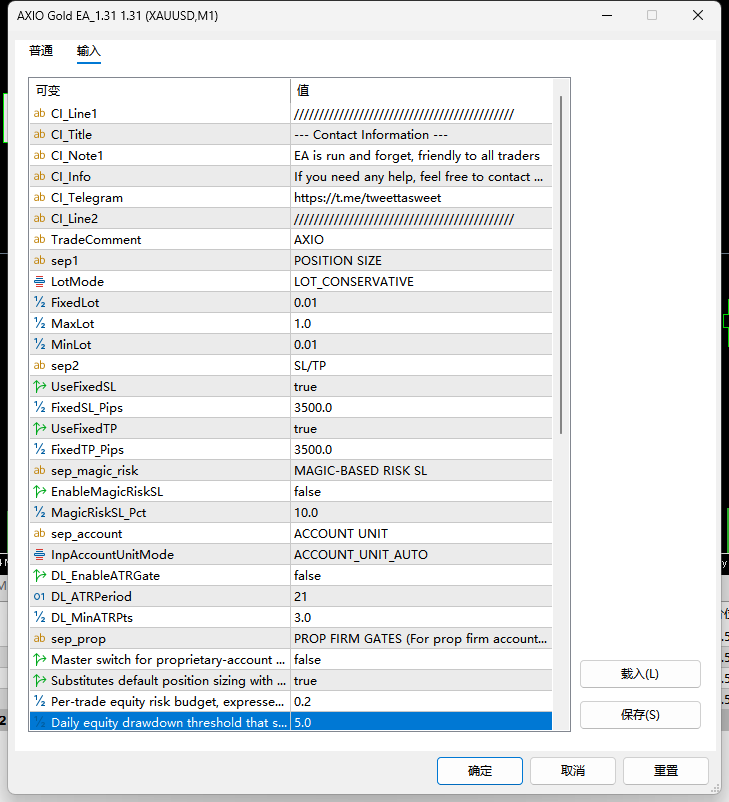The image size is (729, 802).
Task: Click the bool icon beside Substitutes default position row
Action: pos(39,680)
